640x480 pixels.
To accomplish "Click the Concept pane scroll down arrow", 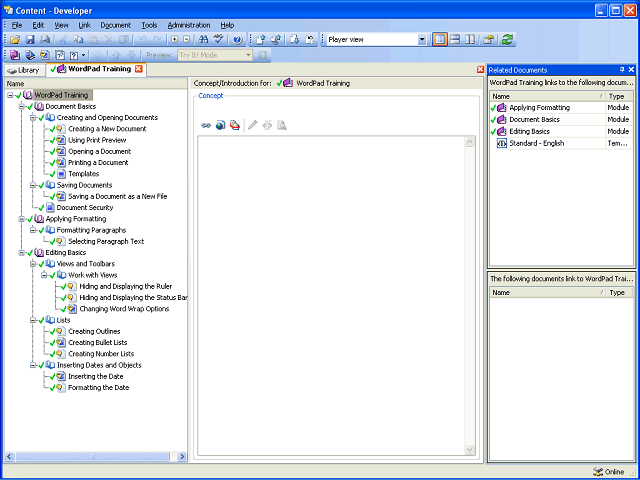I will pos(470,450).
